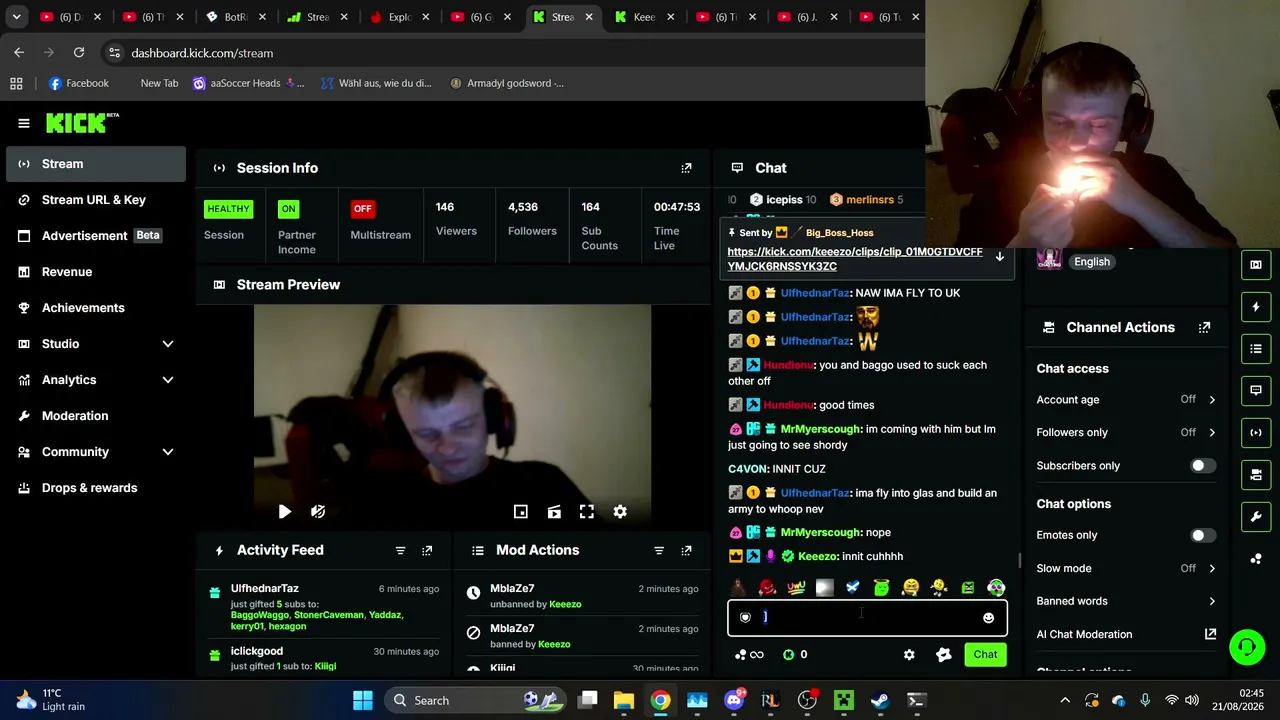Go to Moderation page
This screenshot has width=1280, height=720.
click(96, 416)
